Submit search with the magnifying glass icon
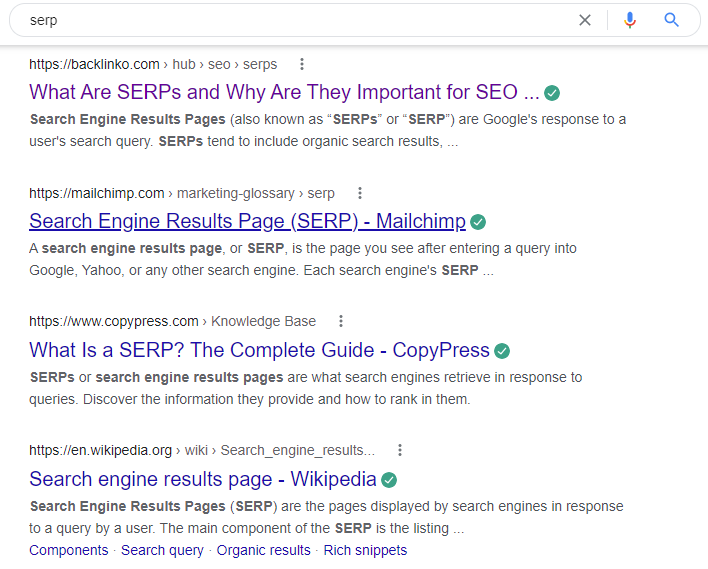Viewport: 708px width, 569px height. click(671, 20)
